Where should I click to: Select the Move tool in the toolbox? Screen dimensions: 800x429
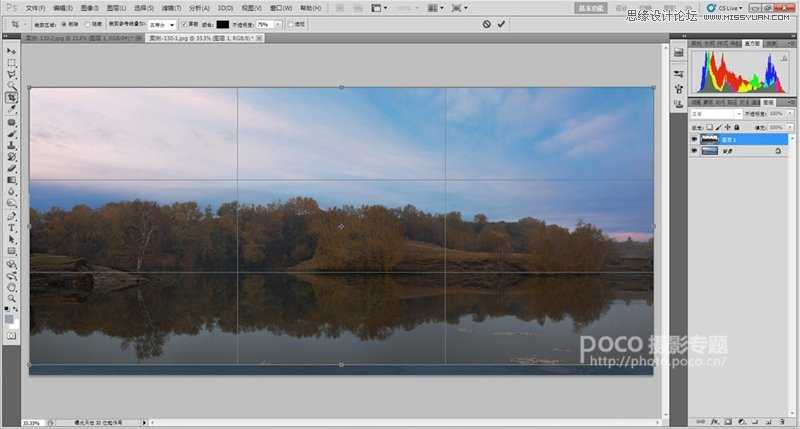(x=12, y=50)
